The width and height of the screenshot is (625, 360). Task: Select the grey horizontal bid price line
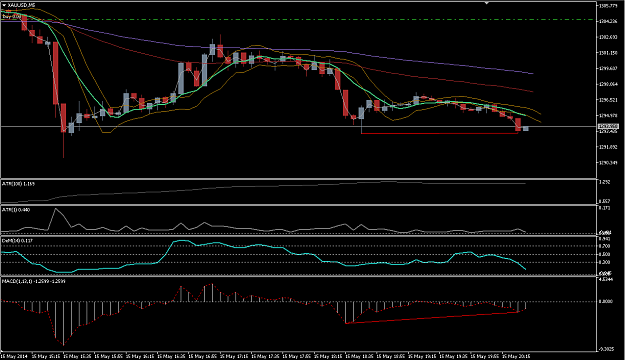click(298, 127)
